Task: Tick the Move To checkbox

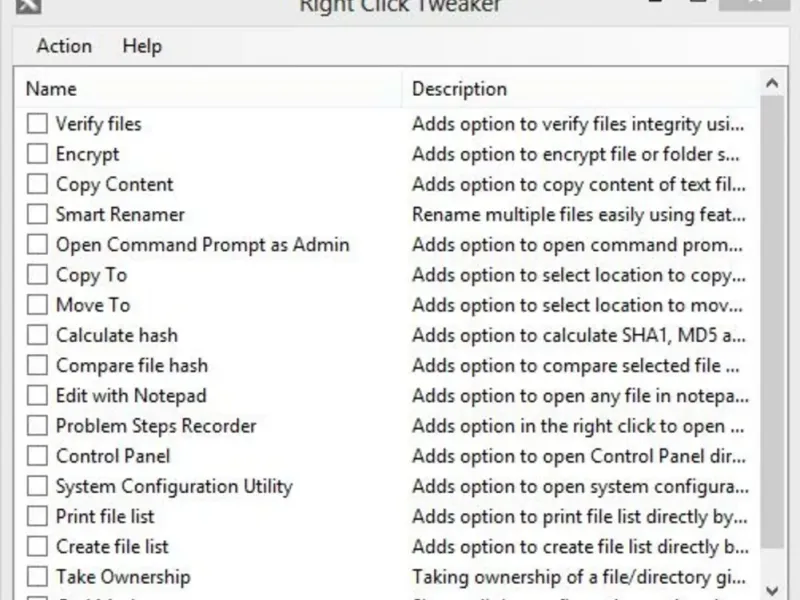Action: (38, 305)
